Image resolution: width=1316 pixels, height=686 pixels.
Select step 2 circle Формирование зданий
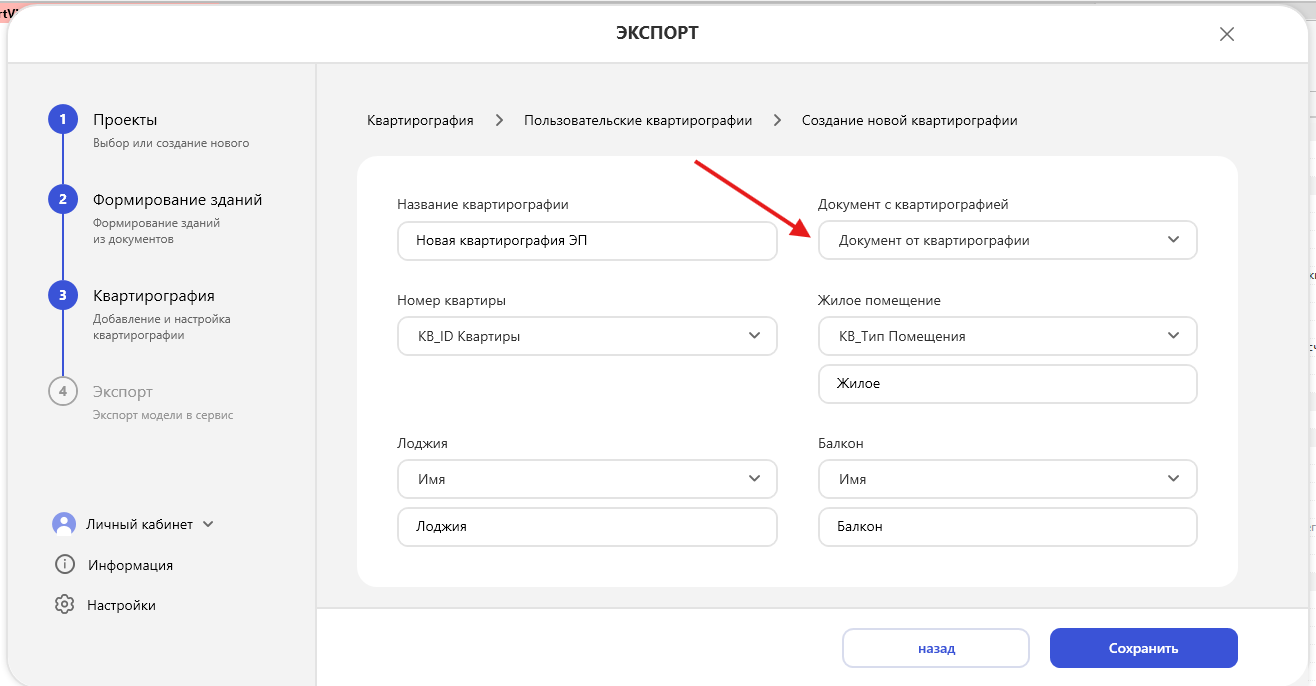click(x=62, y=199)
